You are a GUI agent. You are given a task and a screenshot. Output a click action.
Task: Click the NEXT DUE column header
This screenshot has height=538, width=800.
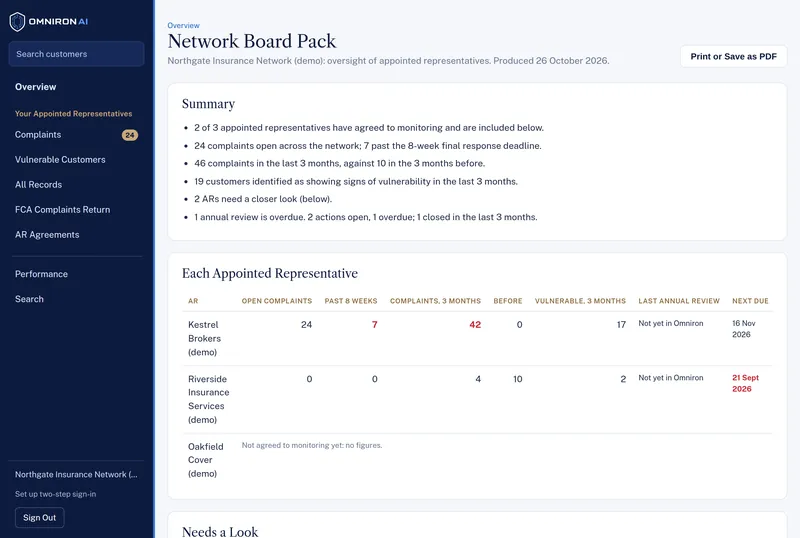tap(750, 301)
